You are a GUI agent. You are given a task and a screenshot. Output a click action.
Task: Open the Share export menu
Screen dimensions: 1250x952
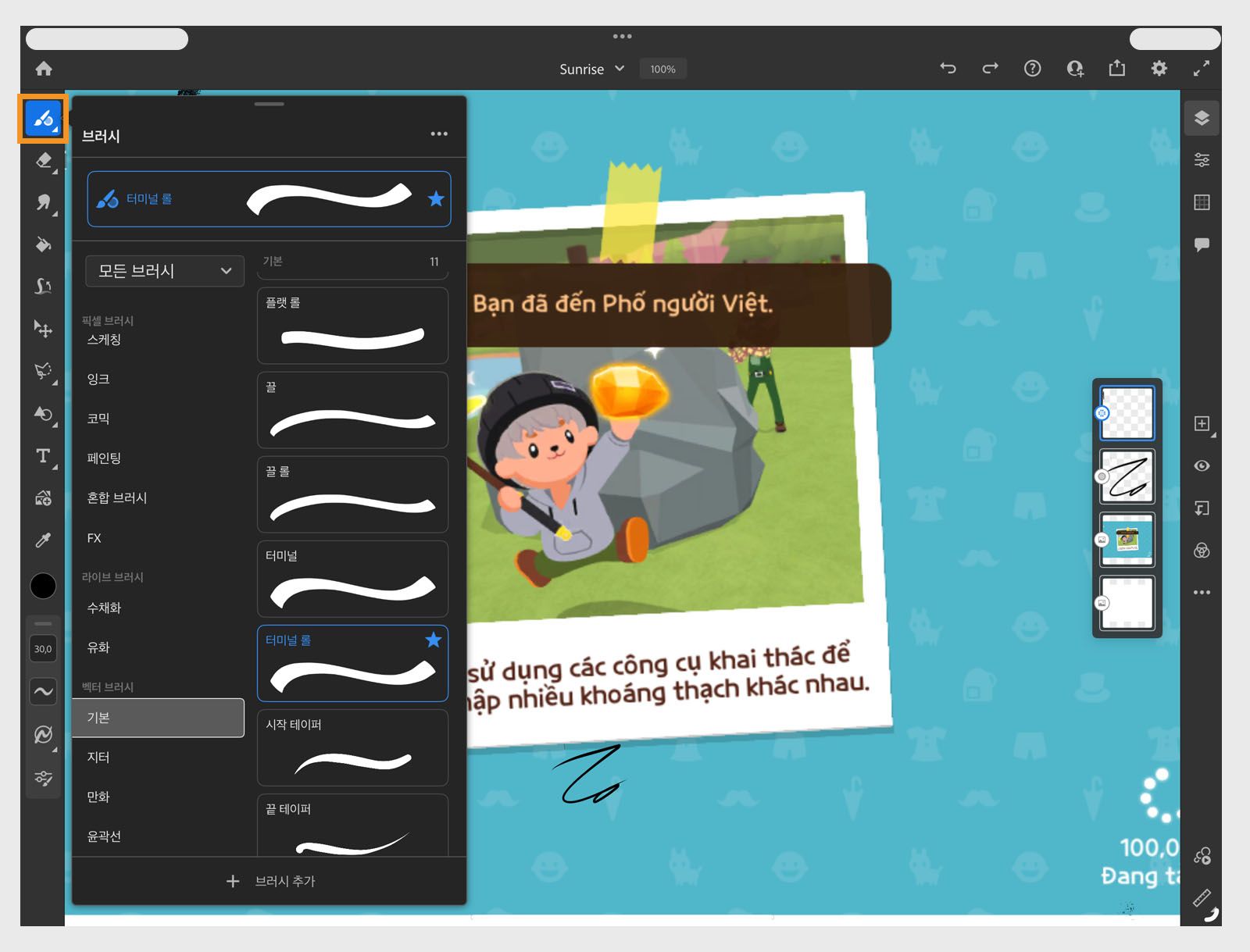(1117, 69)
